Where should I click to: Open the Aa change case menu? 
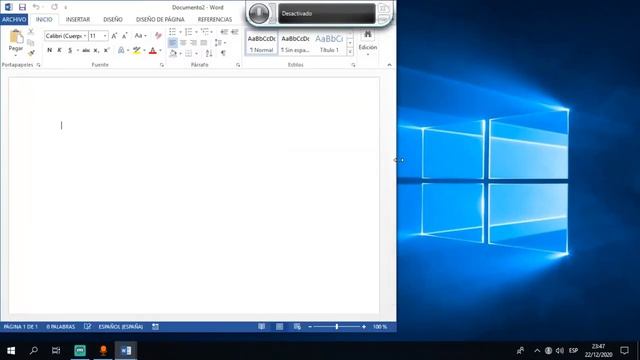coord(140,36)
